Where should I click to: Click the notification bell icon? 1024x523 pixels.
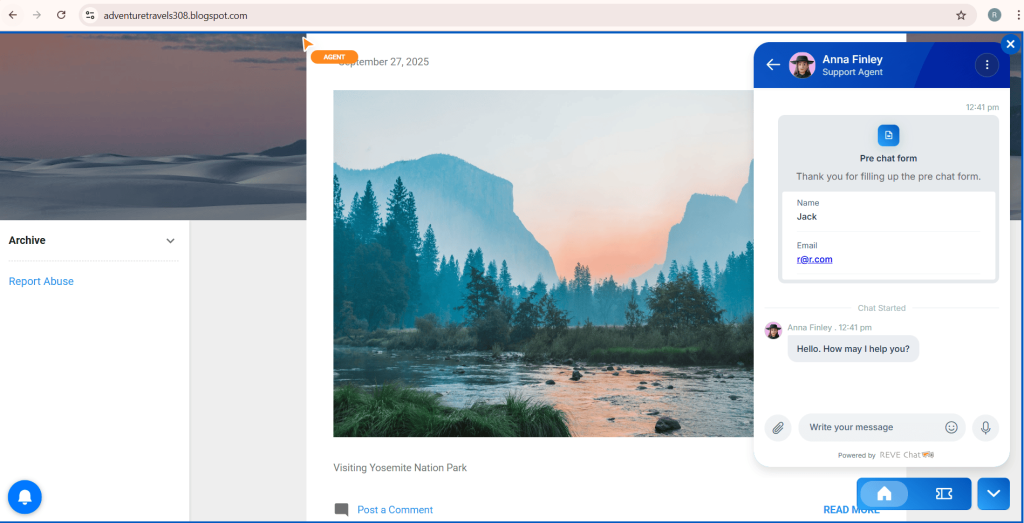(24, 497)
